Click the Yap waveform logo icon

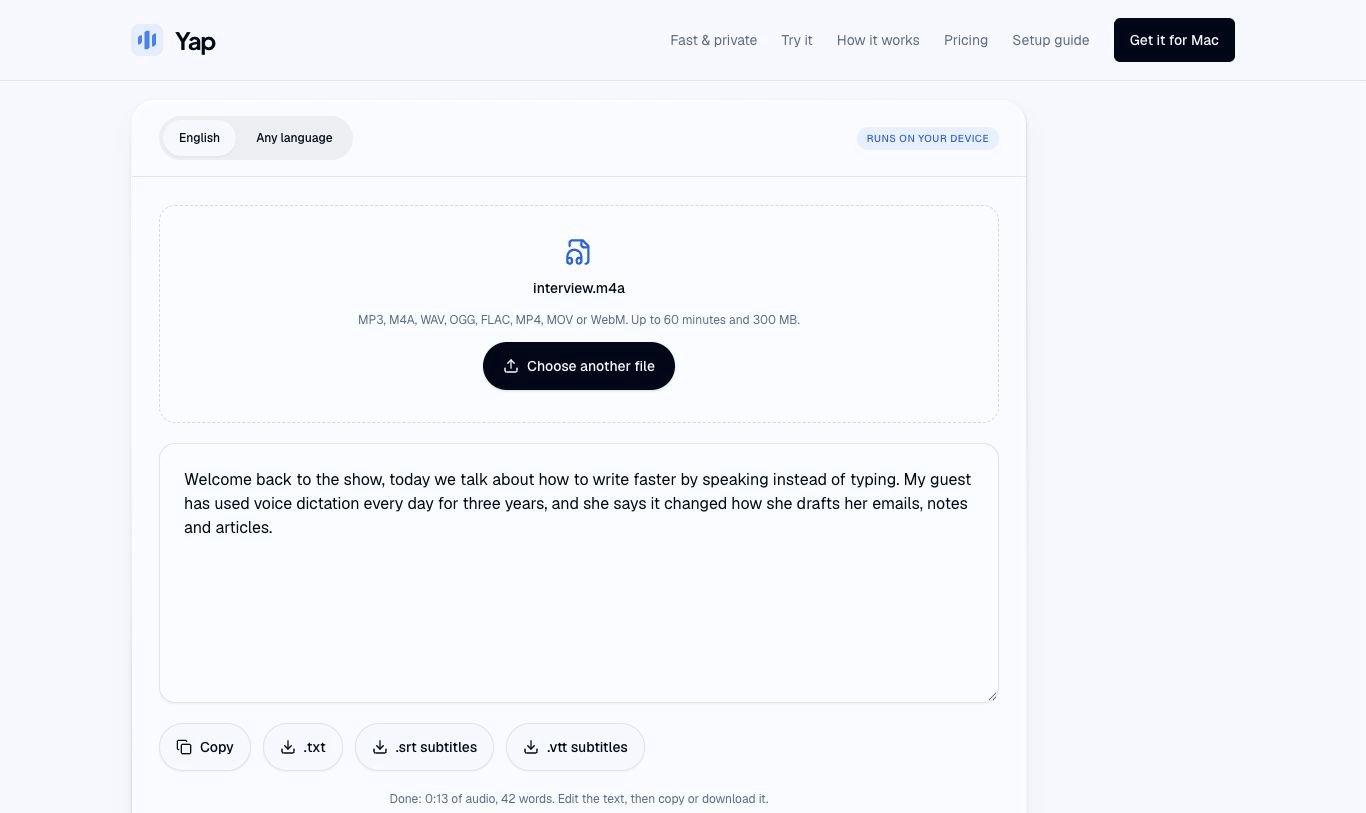pyautogui.click(x=147, y=40)
